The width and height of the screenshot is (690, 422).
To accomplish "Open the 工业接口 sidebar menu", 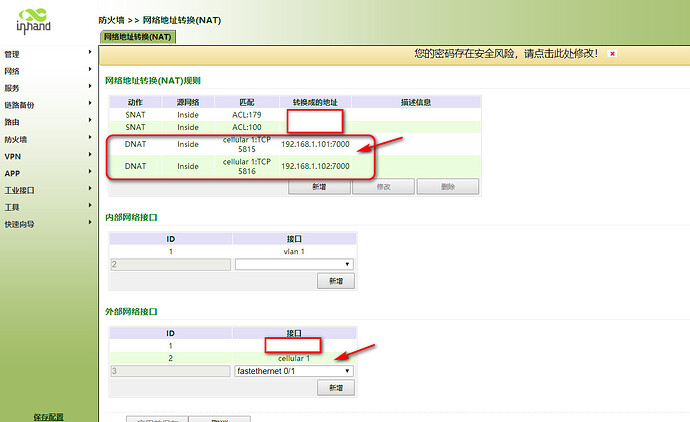I will (x=19, y=190).
